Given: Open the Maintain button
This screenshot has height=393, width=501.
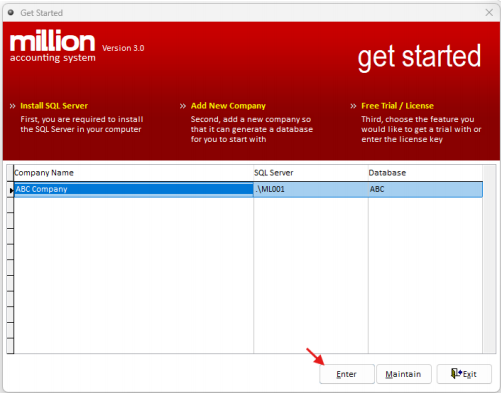Looking at the screenshot, I should 404,374.
